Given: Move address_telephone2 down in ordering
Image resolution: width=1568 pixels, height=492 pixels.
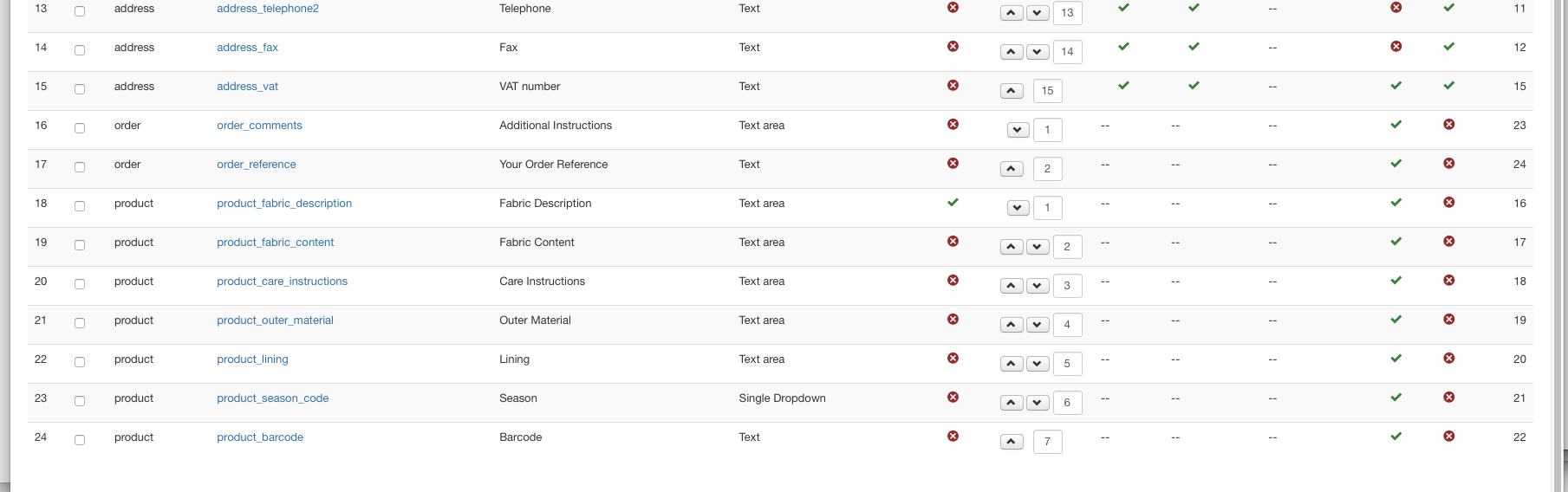Looking at the screenshot, I should click(1037, 13).
